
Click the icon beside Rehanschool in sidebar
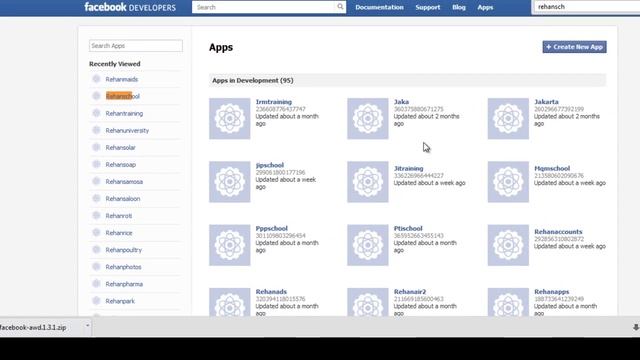click(x=96, y=96)
